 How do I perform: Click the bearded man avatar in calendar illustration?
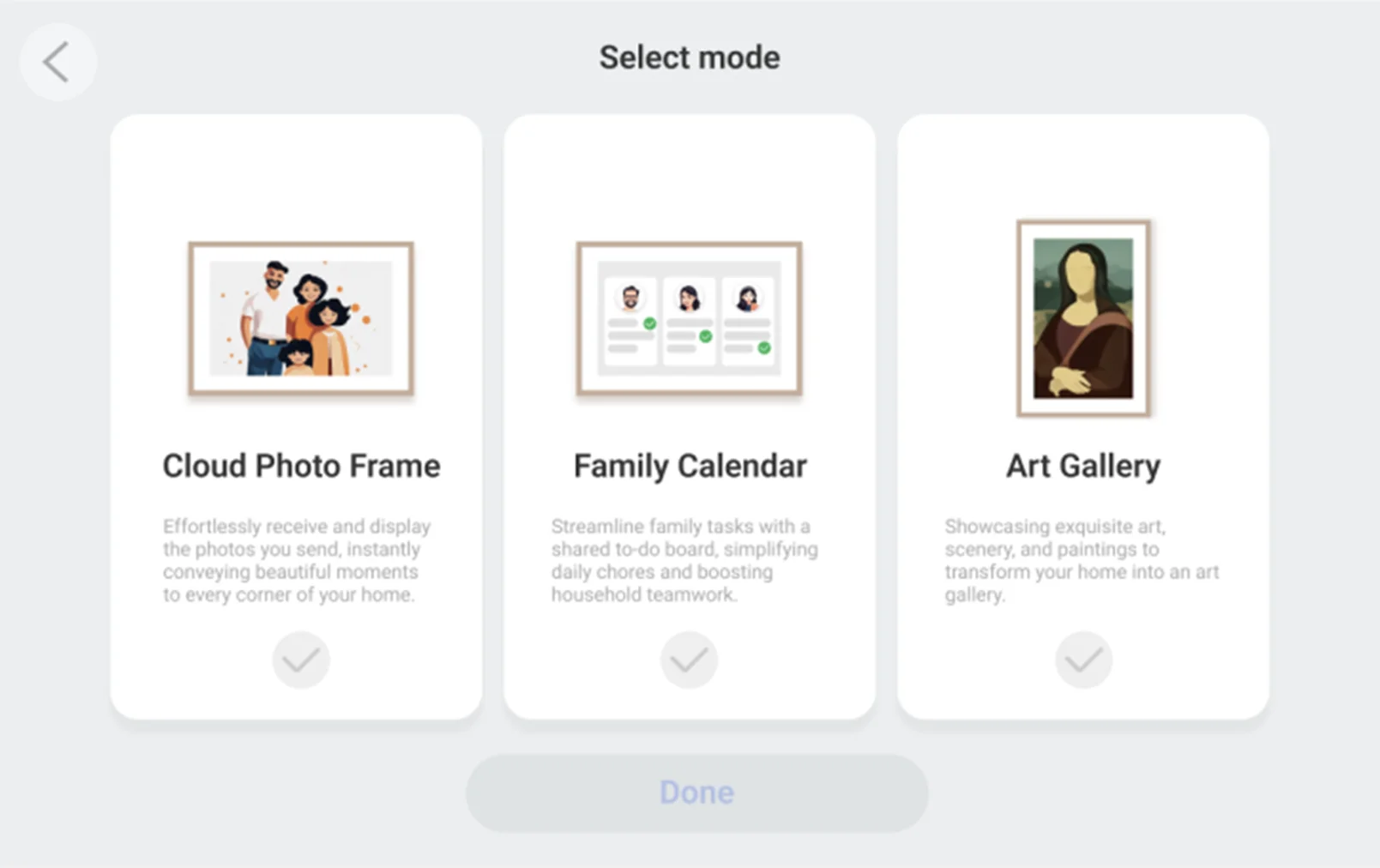tap(630, 298)
